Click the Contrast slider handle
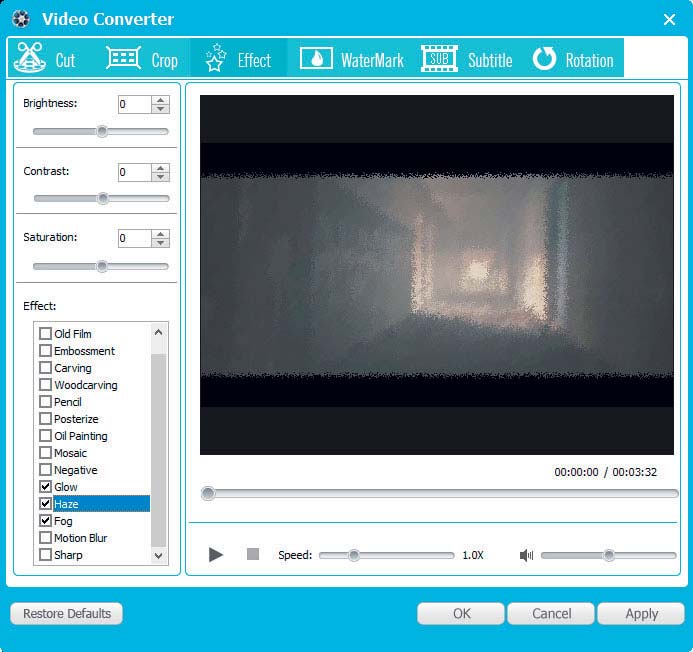This screenshot has height=652, width=693. [x=103, y=198]
